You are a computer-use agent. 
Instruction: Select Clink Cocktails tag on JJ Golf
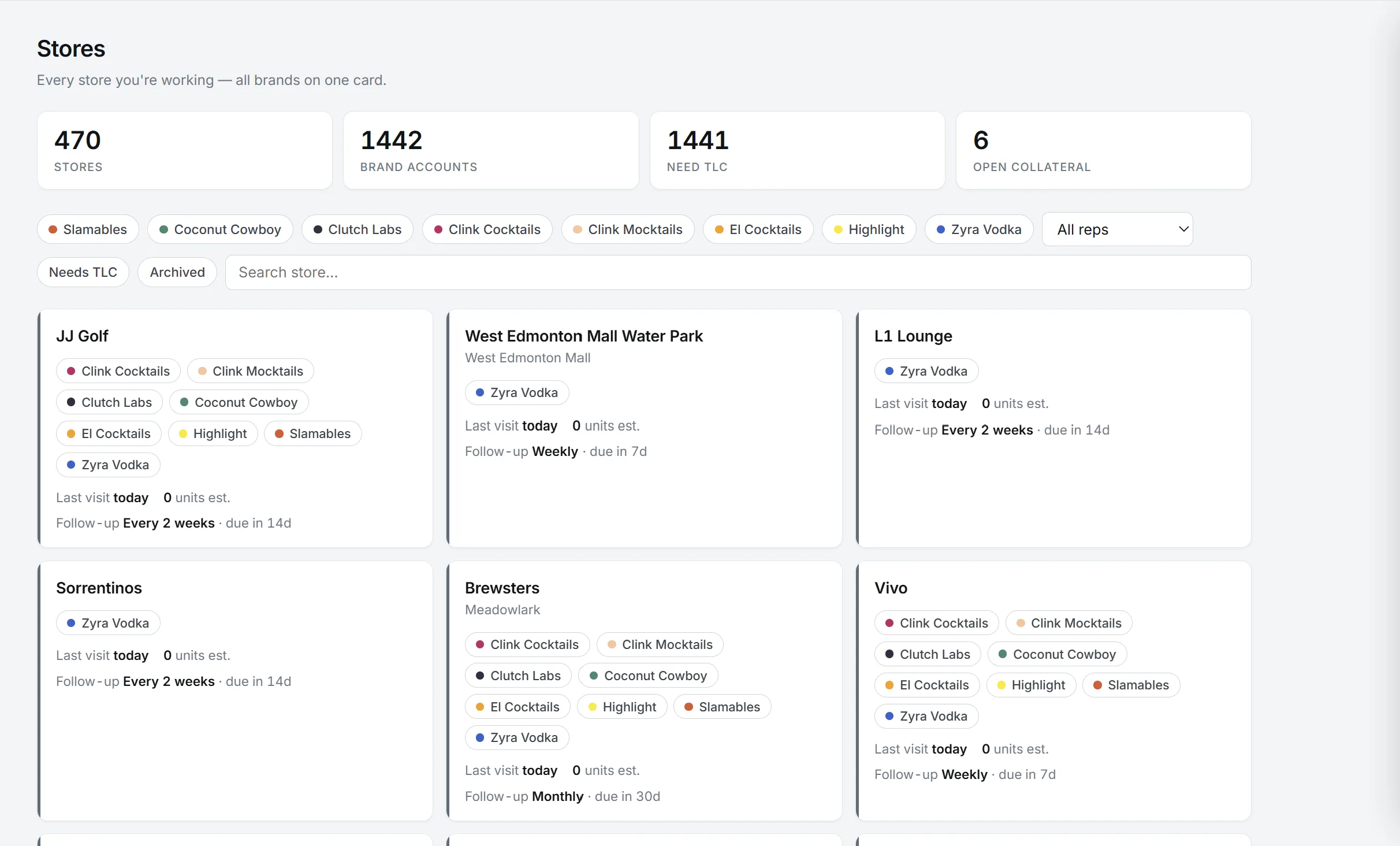point(118,371)
